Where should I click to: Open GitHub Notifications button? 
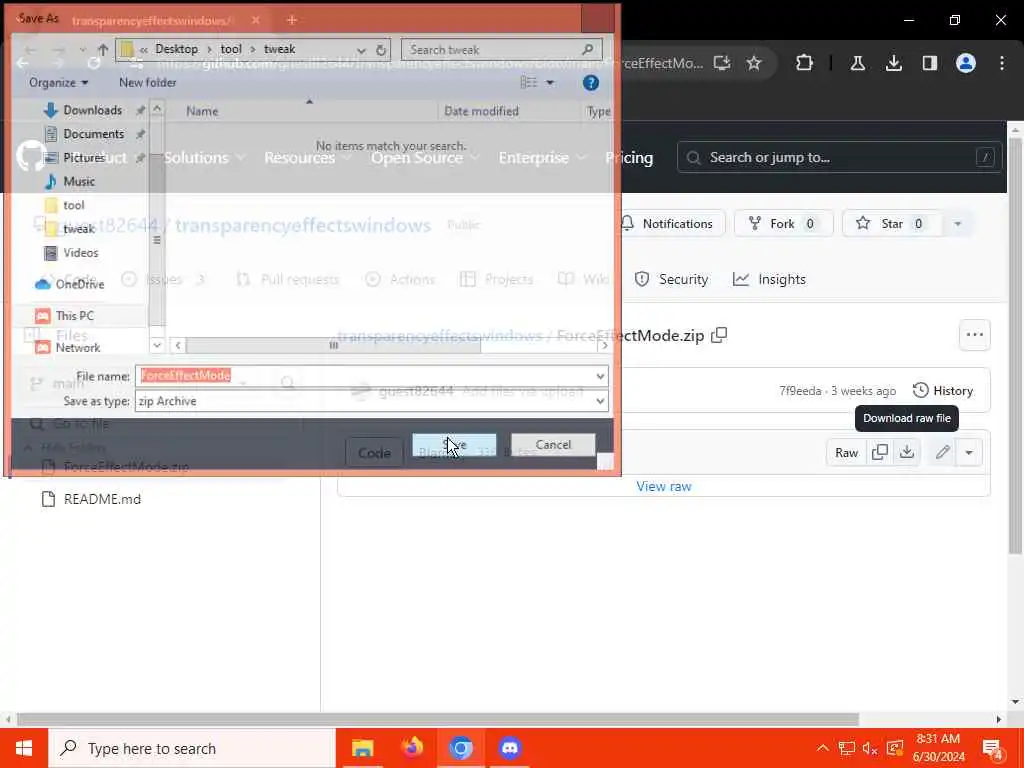pyautogui.click(x=671, y=224)
